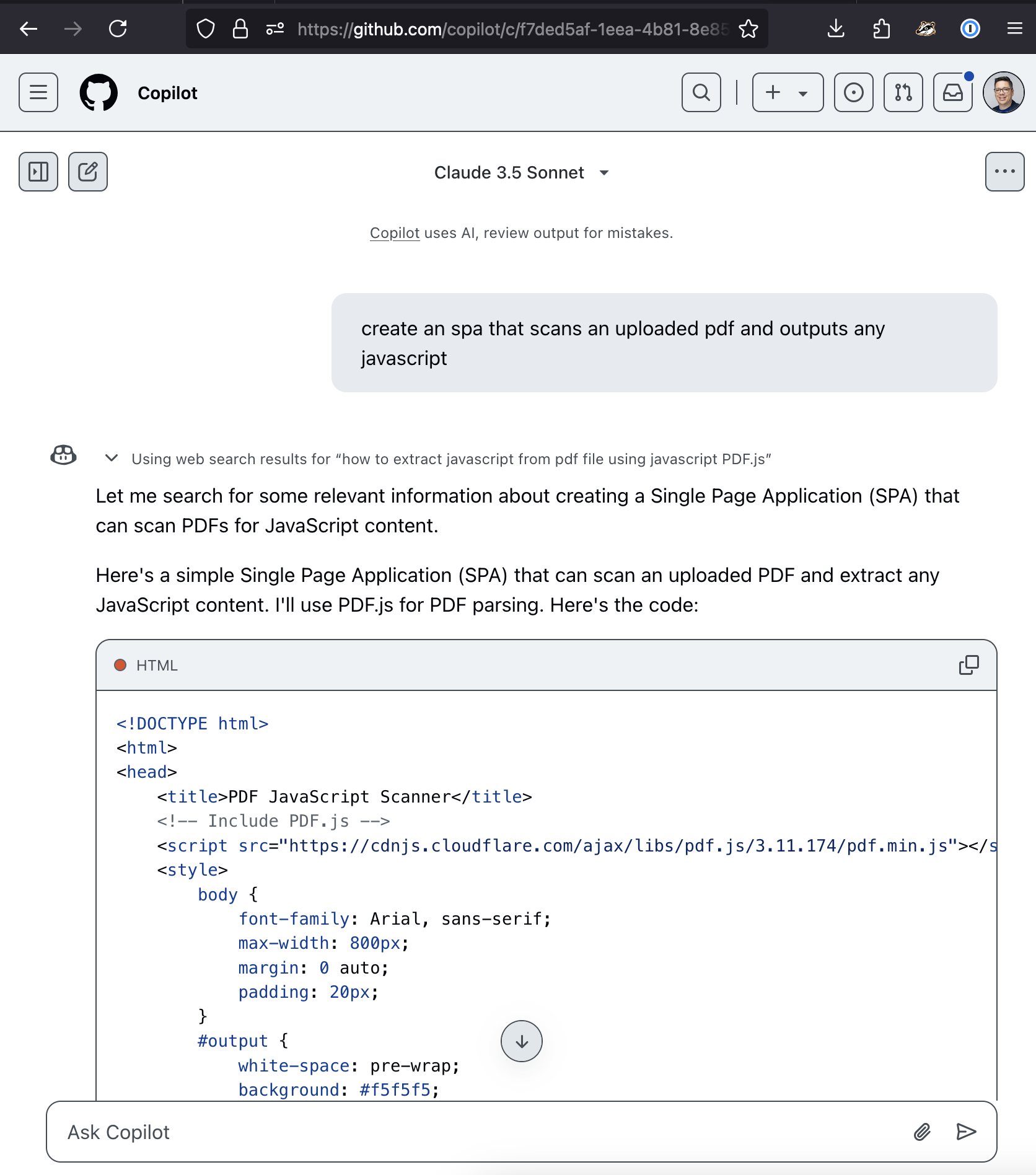Open the Claude 3.5 Sonnet model selector
This screenshot has height=1175, width=1036.
click(521, 173)
